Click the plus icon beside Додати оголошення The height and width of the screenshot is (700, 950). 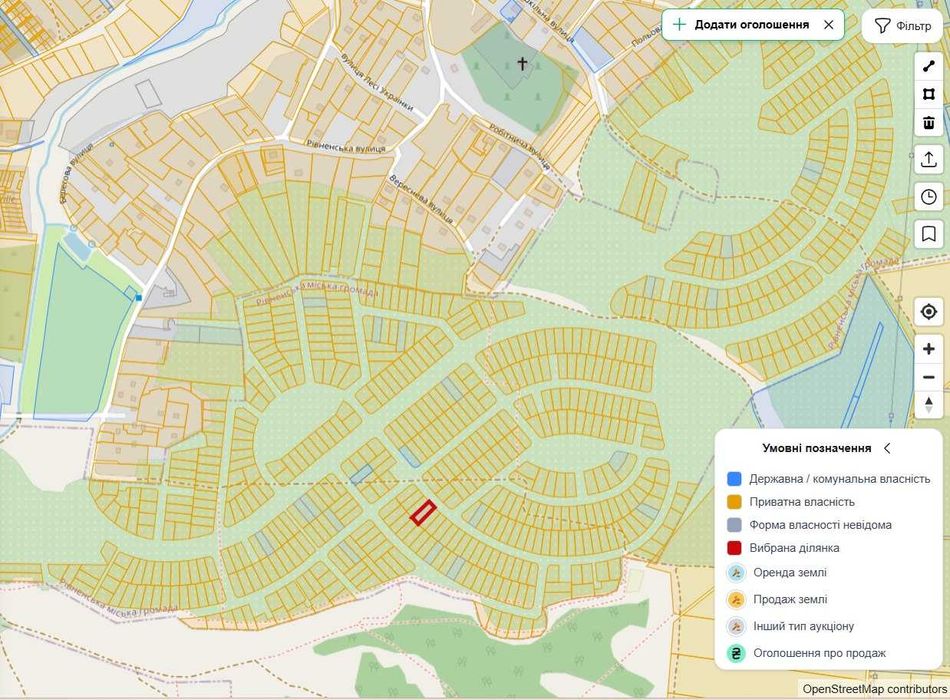(680, 25)
